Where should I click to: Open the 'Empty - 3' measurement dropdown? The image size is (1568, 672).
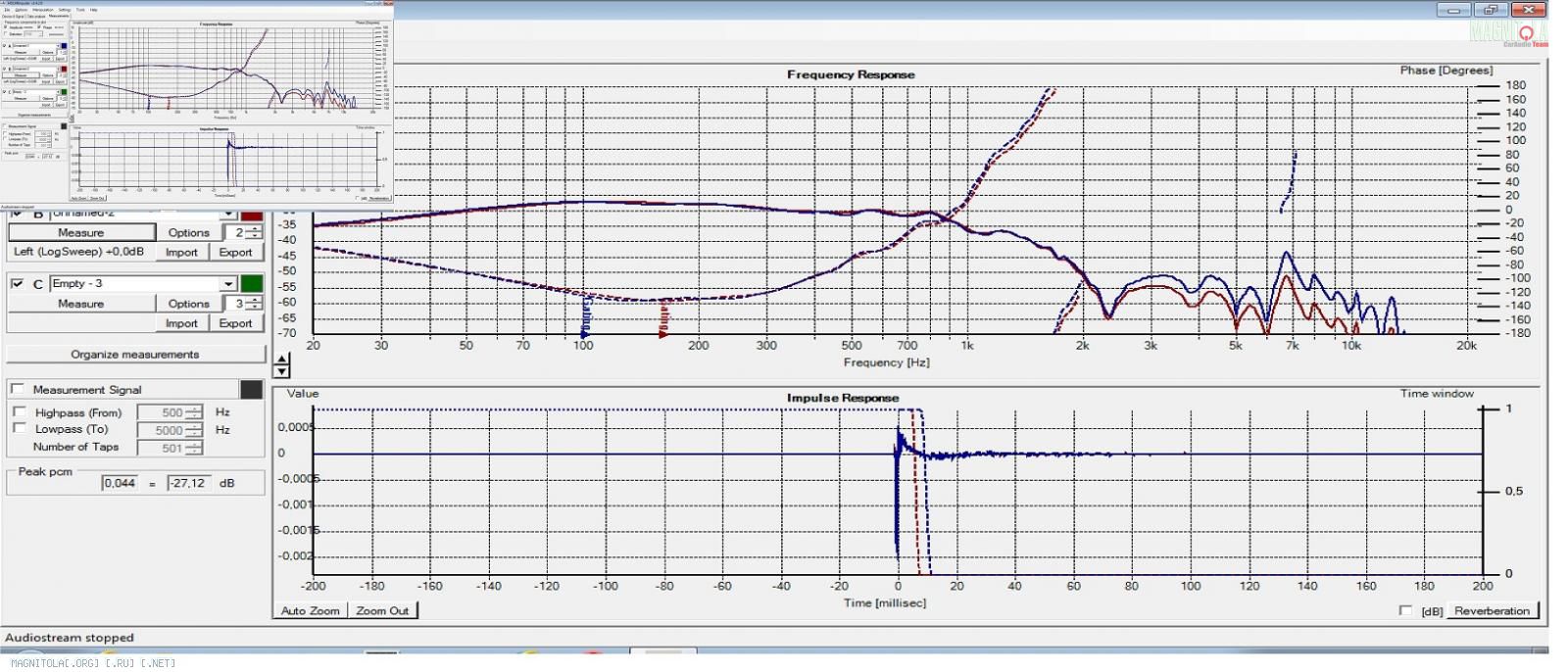tap(228, 284)
